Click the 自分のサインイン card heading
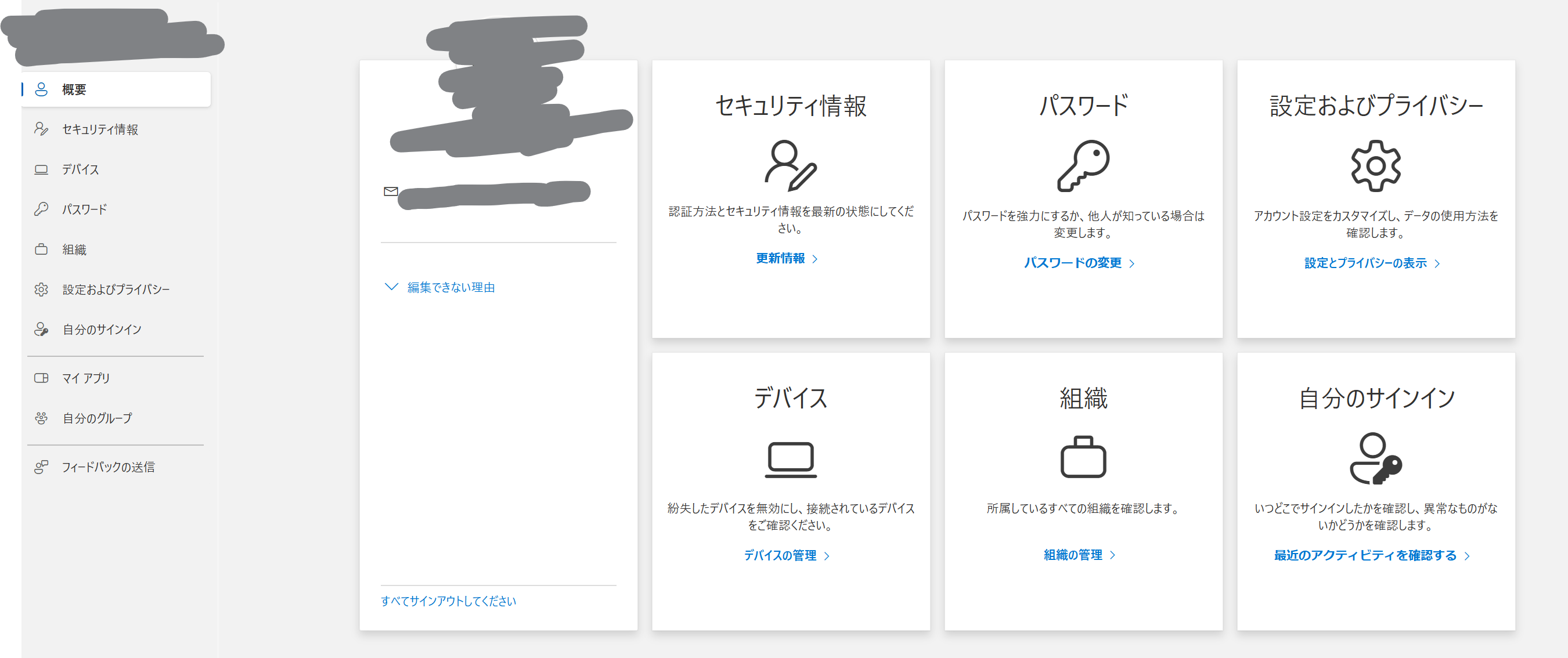The width and height of the screenshot is (1568, 658). (1376, 398)
